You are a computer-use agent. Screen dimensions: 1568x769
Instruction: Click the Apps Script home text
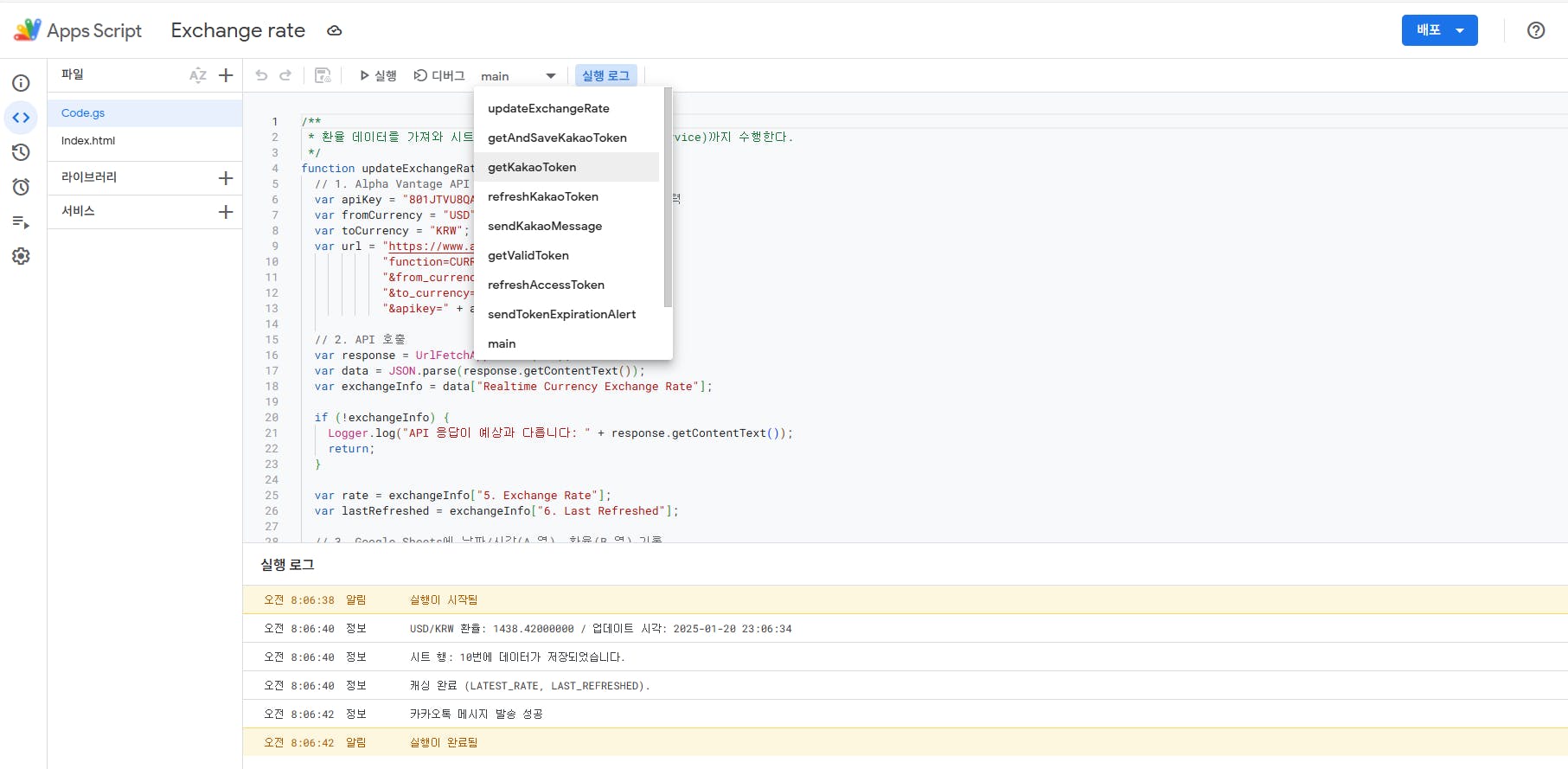point(94,30)
